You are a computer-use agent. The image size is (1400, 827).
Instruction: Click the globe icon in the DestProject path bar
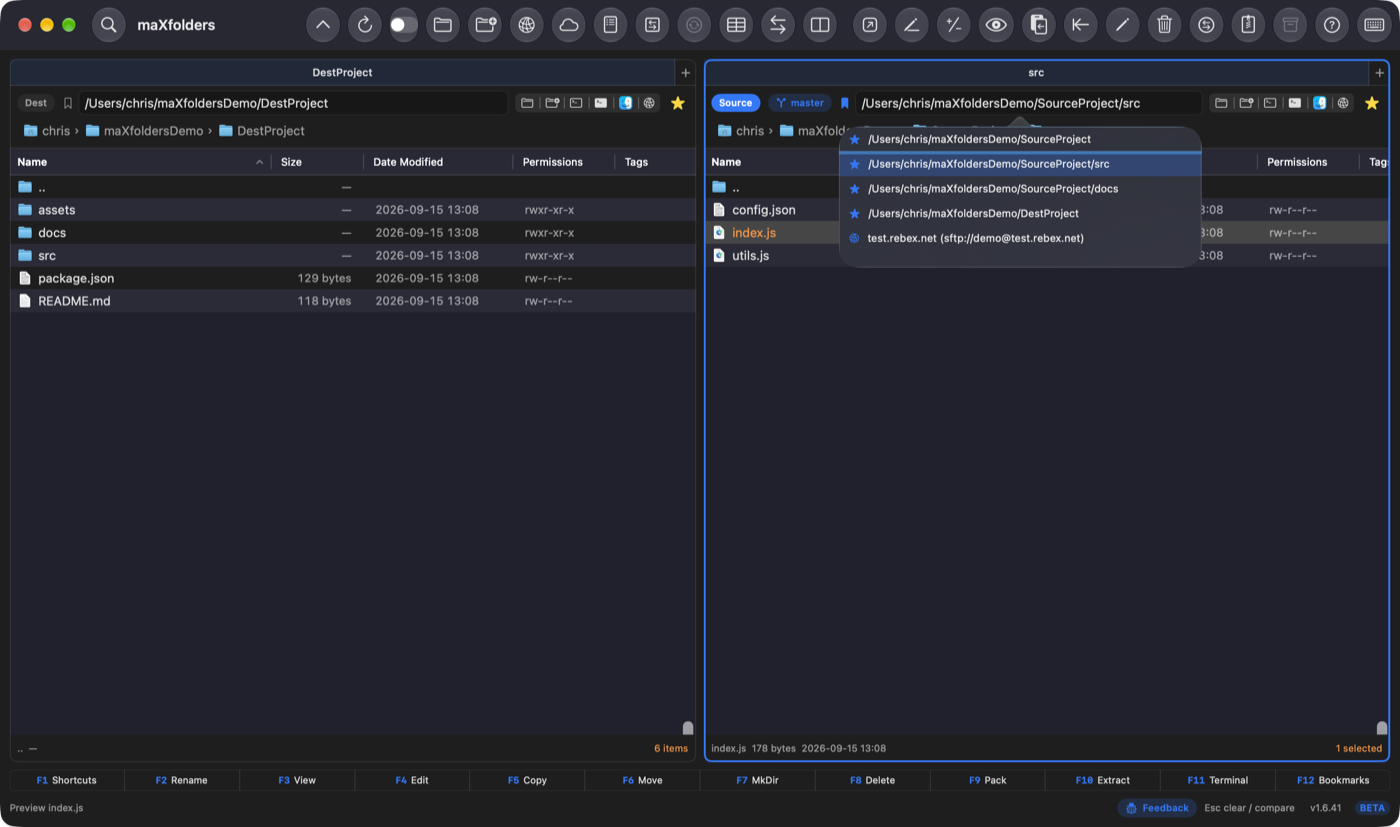click(x=650, y=103)
